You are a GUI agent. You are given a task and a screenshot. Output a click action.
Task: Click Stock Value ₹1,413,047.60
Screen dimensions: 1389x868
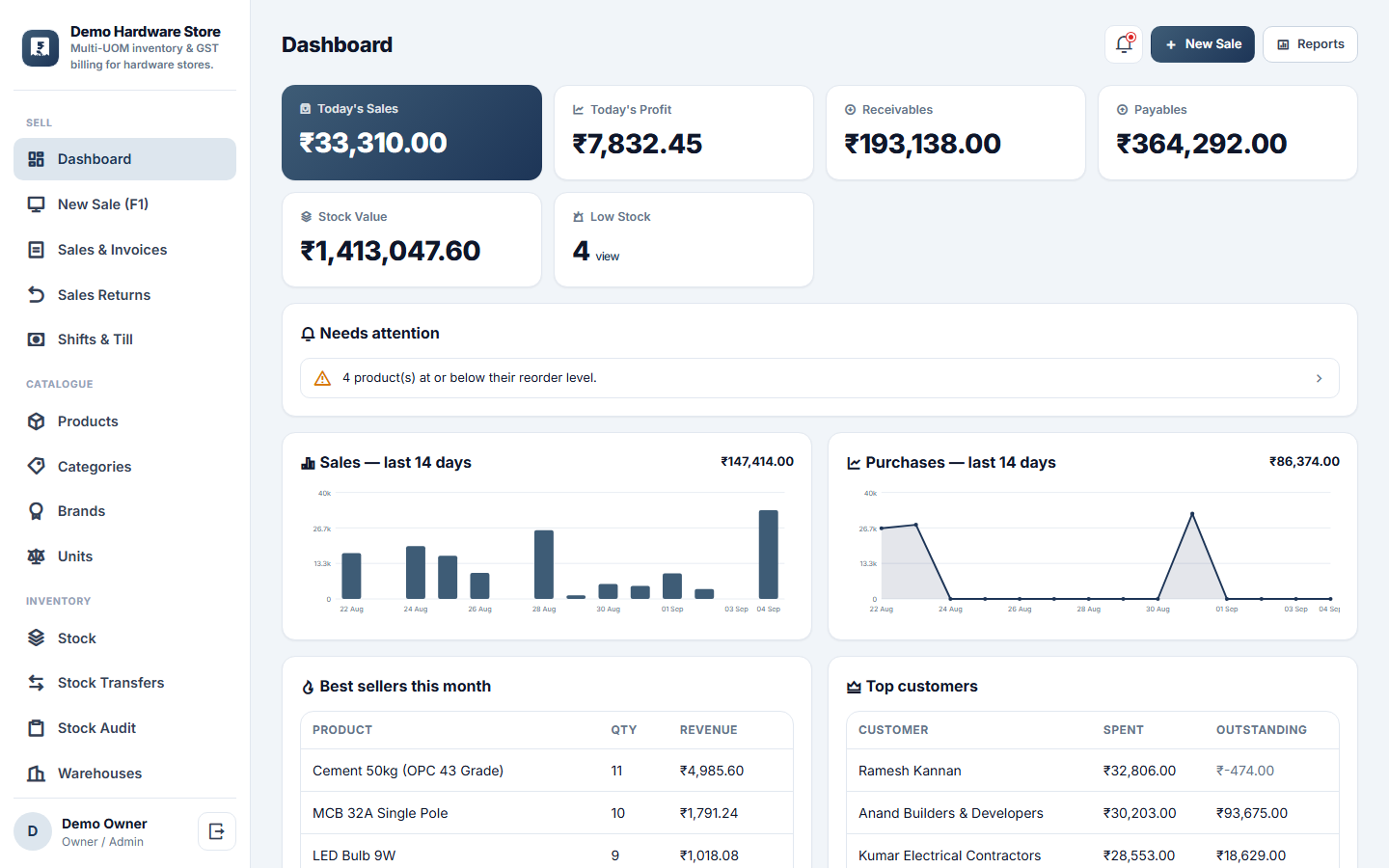click(391, 251)
